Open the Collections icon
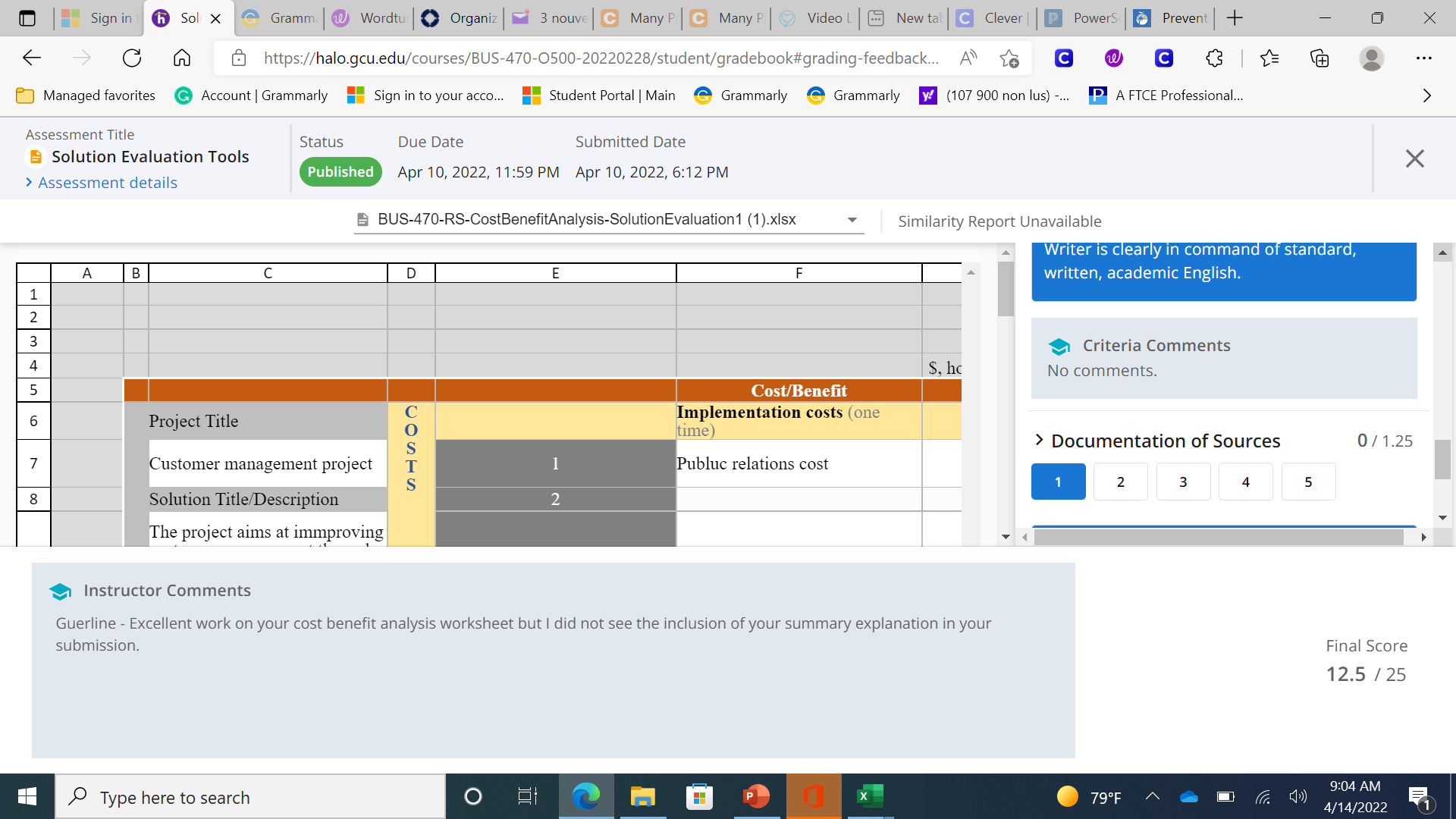Viewport: 1456px width, 819px height. (1319, 58)
